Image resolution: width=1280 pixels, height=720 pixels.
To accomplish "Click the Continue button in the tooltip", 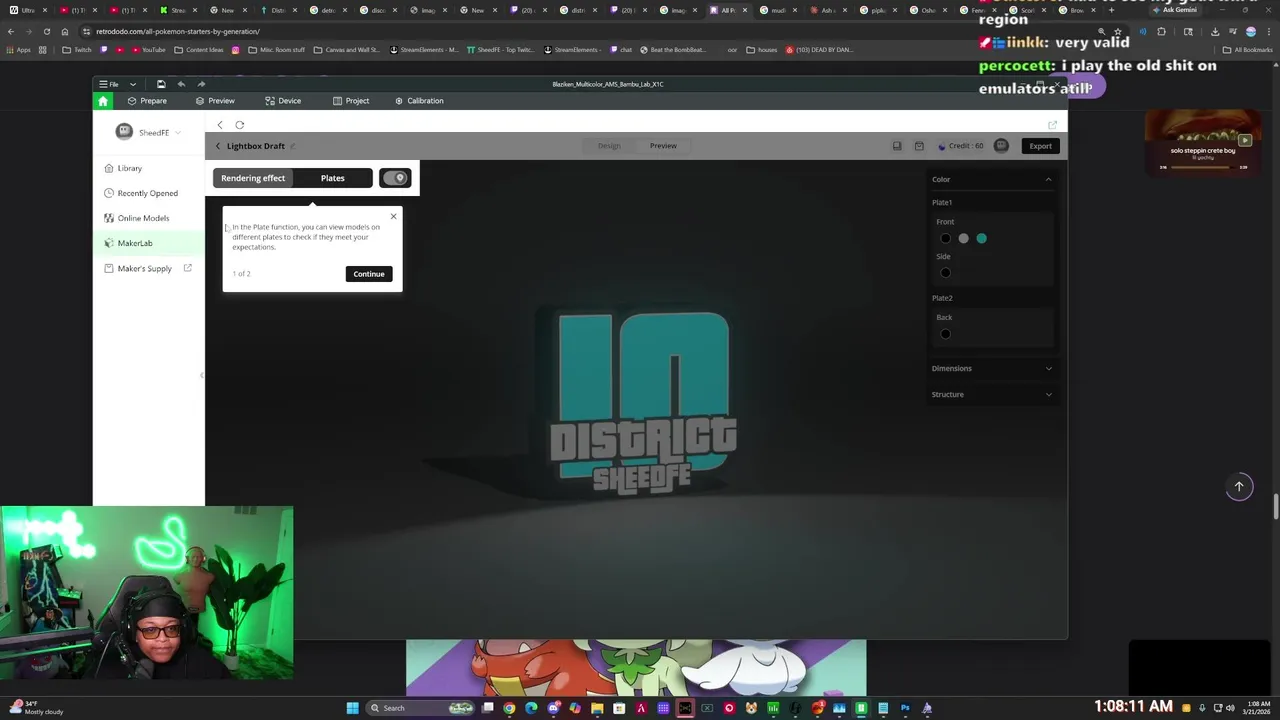I will click(x=369, y=274).
